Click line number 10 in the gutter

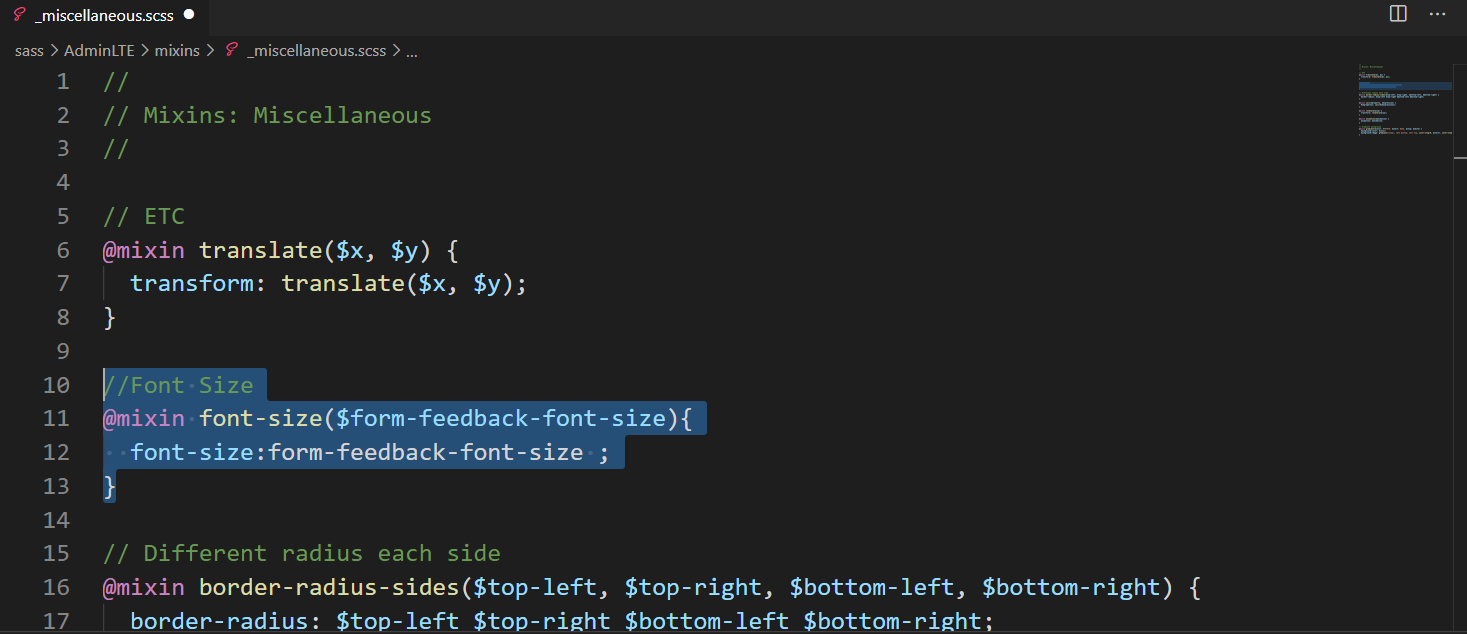click(57, 384)
